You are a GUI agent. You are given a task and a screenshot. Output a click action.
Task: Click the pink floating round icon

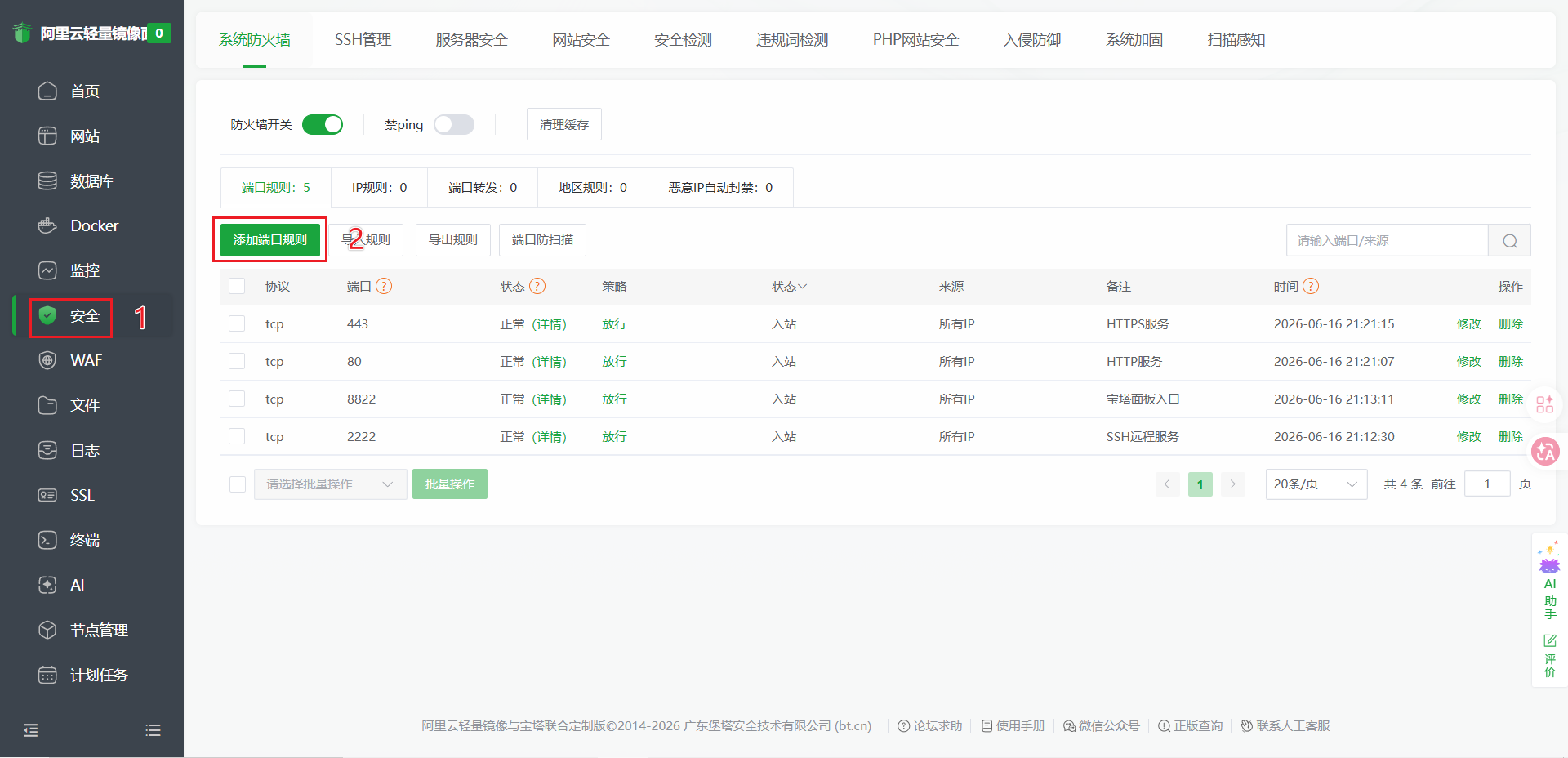pos(1545,451)
